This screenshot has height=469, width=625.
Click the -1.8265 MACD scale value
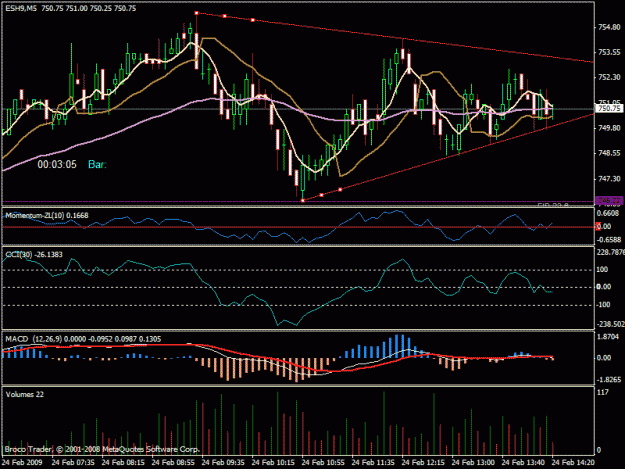coord(608,380)
